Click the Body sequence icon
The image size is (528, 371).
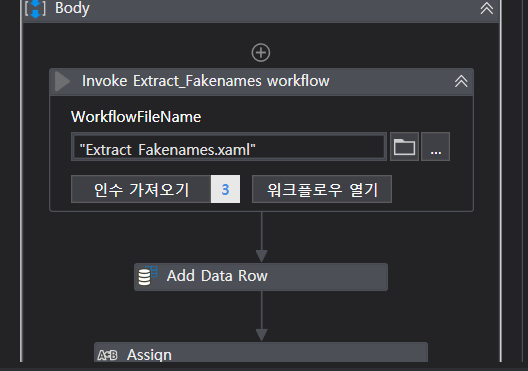[x=35, y=9]
